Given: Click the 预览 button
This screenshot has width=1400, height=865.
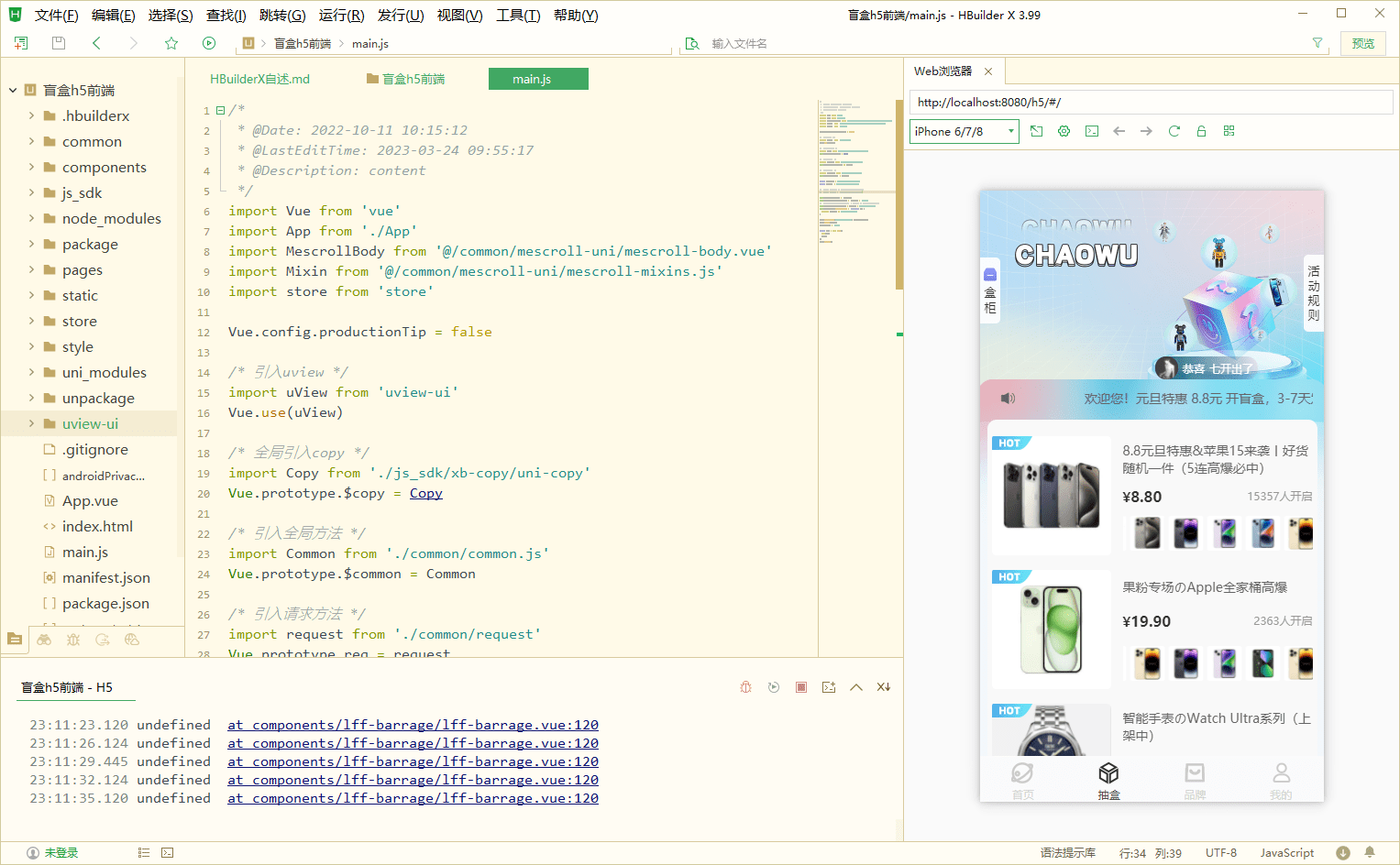Looking at the screenshot, I should [x=1362, y=43].
